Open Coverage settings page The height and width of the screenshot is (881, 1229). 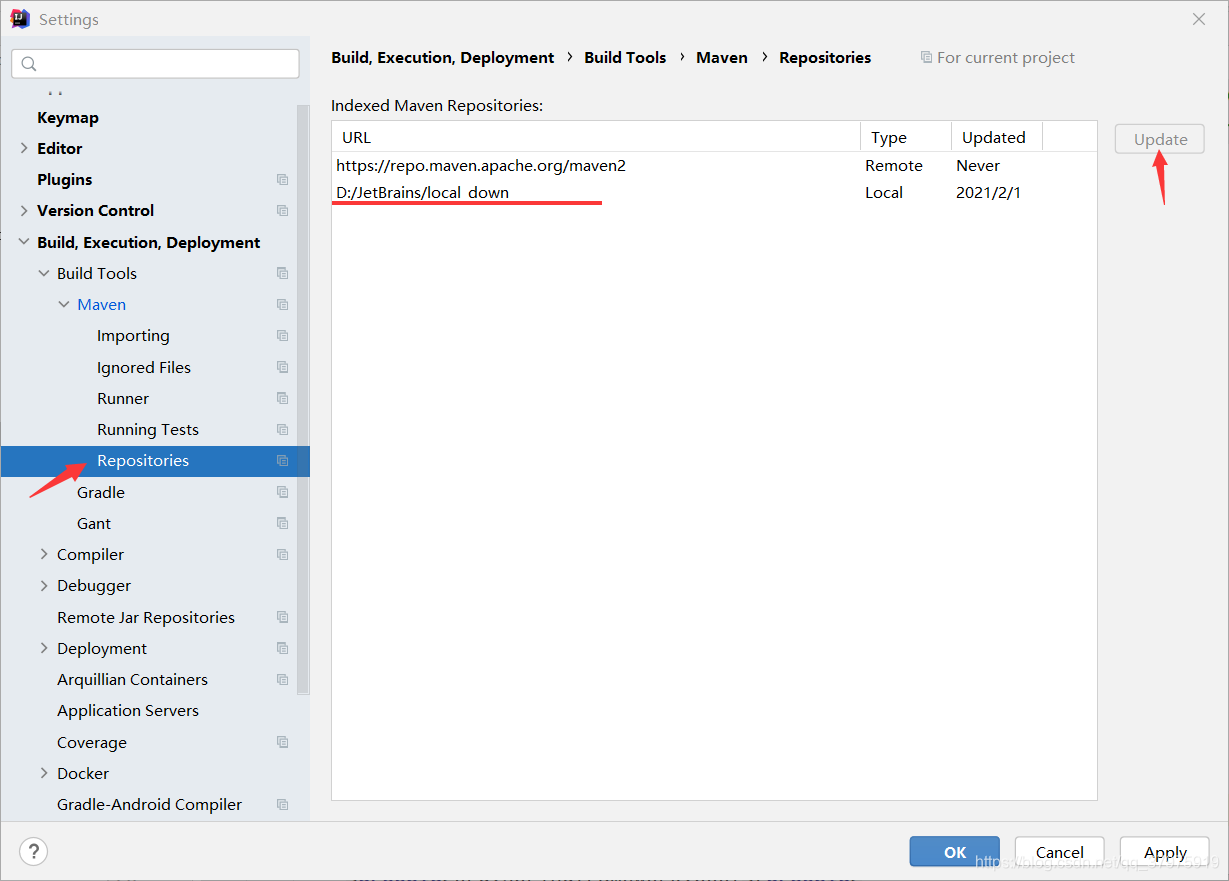click(x=92, y=743)
